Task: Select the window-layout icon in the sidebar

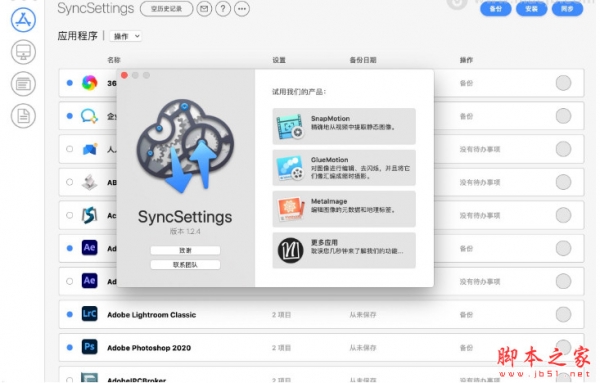Action: pos(23,84)
